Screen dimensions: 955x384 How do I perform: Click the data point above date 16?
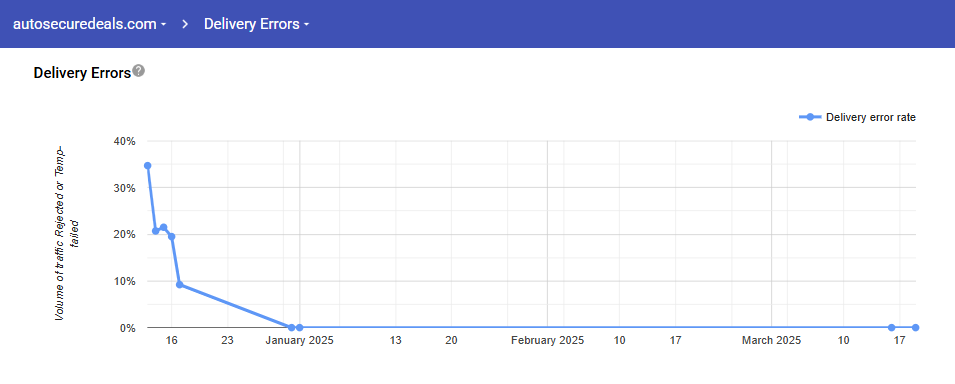pyautogui.click(x=172, y=236)
